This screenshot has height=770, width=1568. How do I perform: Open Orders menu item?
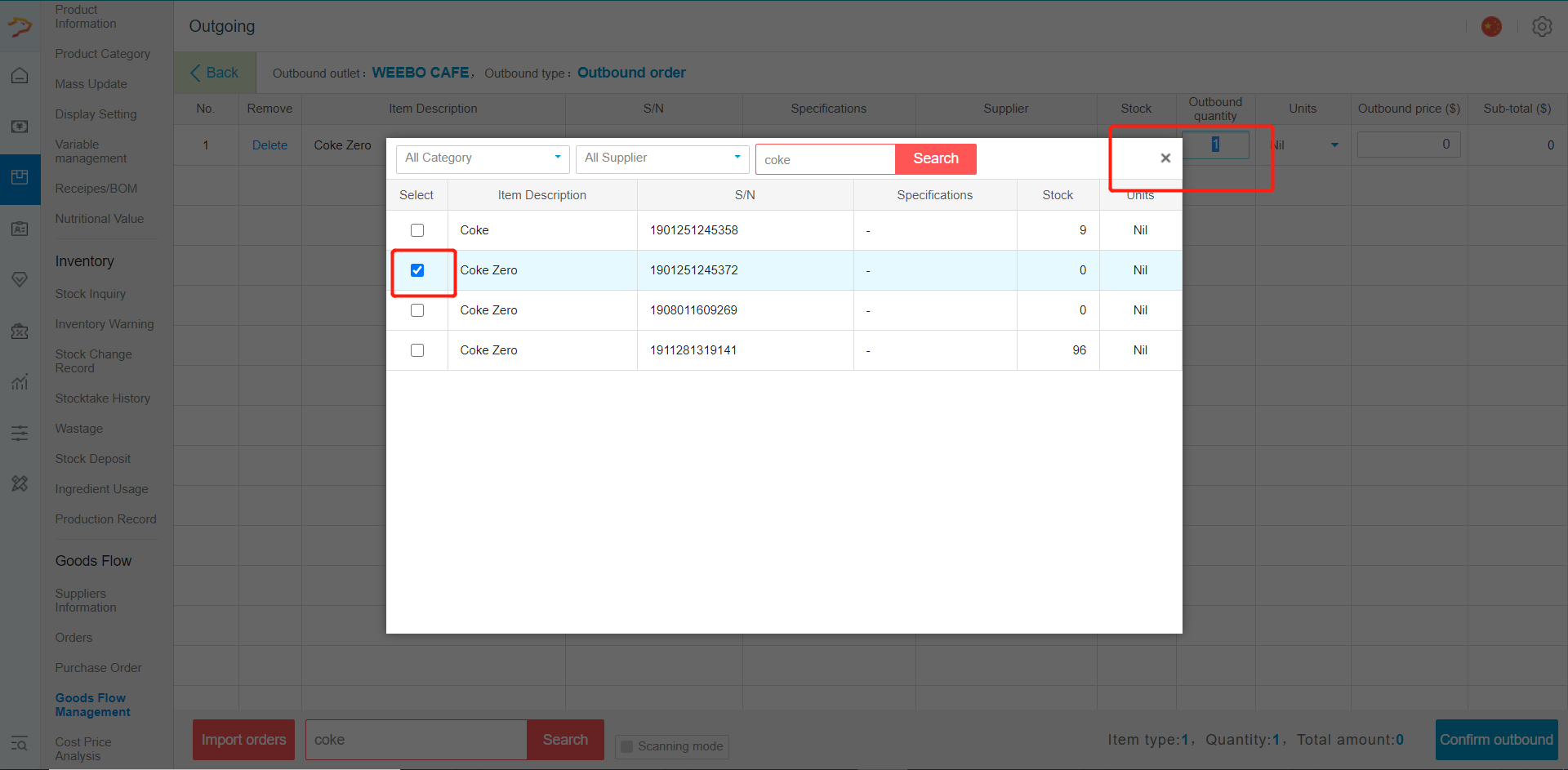[74, 638]
